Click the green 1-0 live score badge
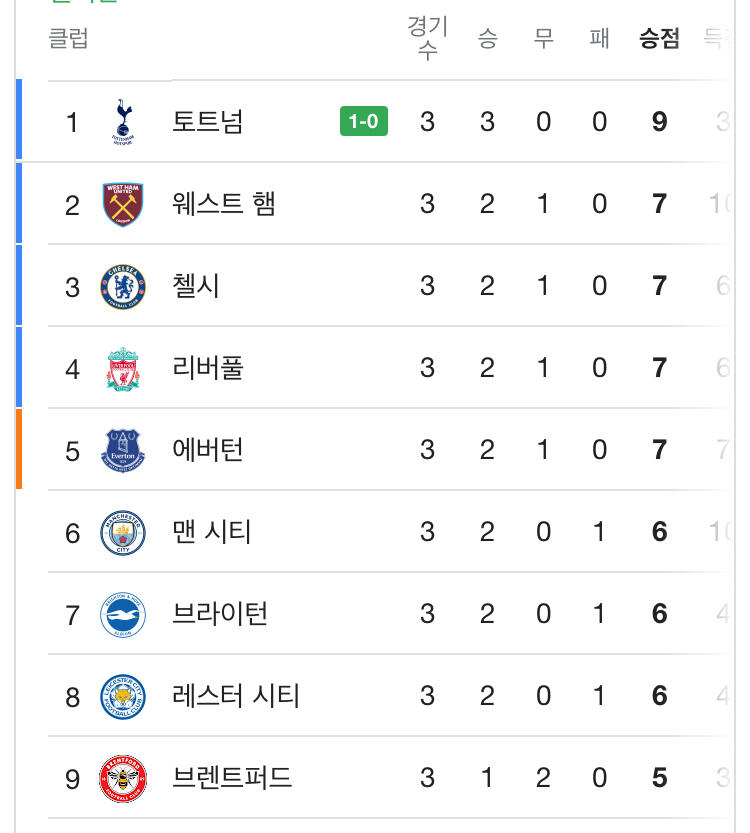The image size is (750, 833). [364, 122]
